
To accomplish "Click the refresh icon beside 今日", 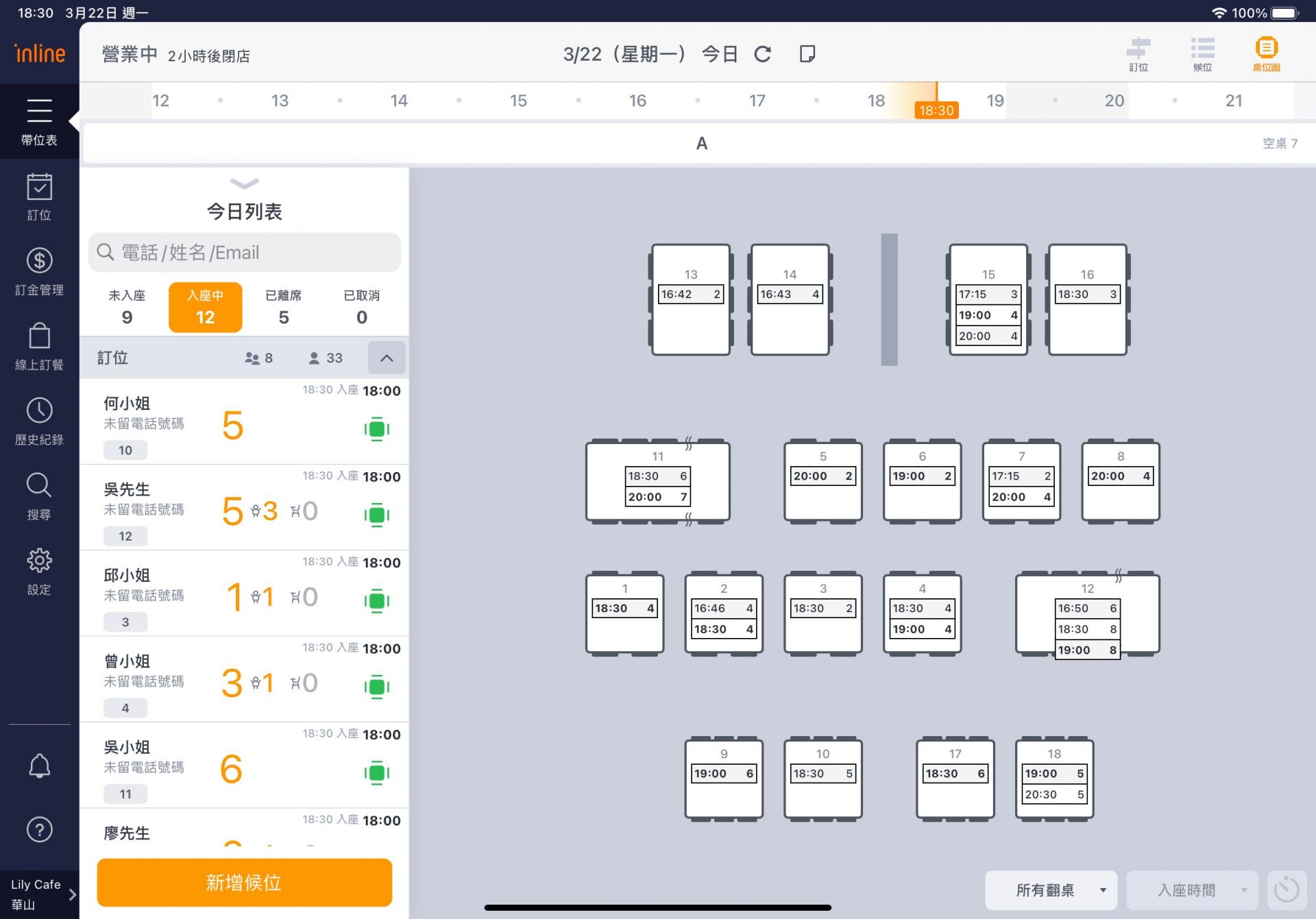I will pos(763,54).
